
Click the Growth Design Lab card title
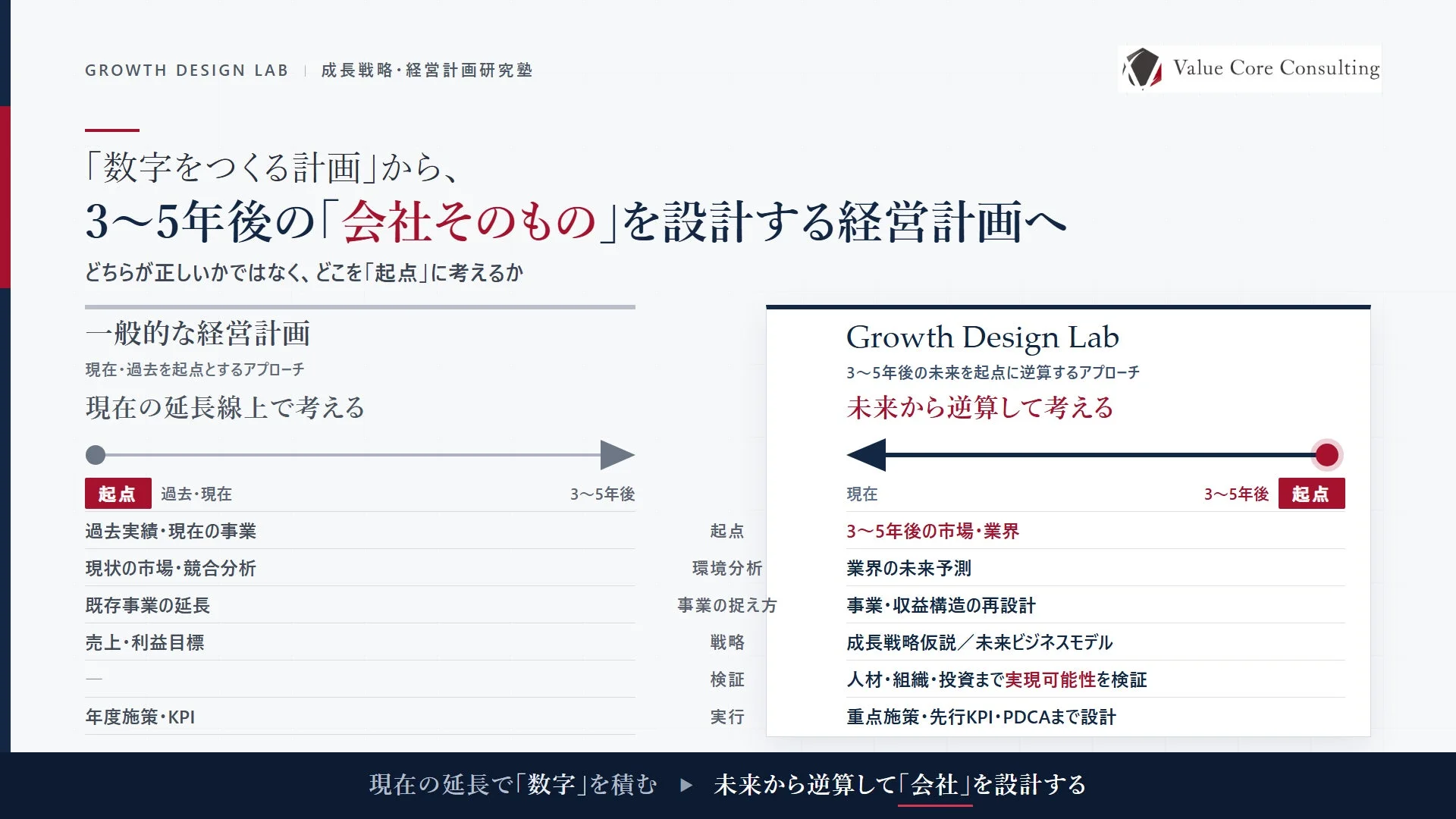point(983,337)
